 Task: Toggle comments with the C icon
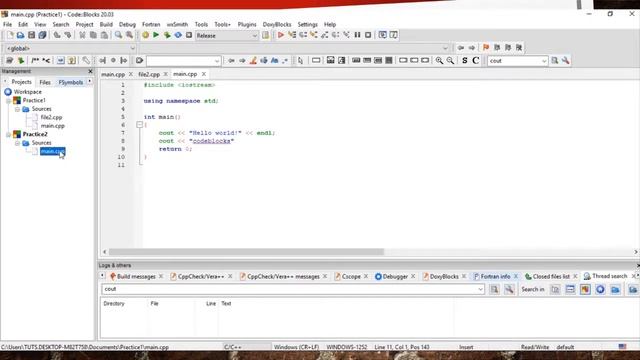pyautogui.click(x=476, y=60)
